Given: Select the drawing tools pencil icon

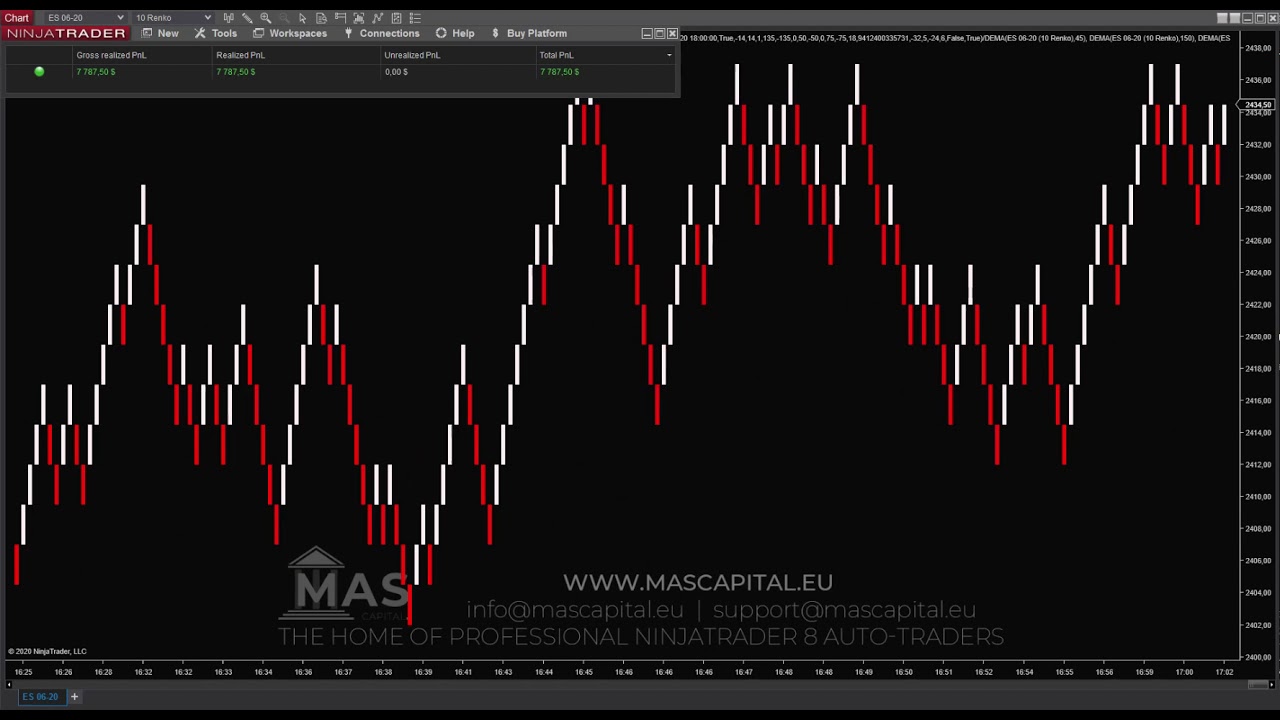Looking at the screenshot, I should pos(247,18).
